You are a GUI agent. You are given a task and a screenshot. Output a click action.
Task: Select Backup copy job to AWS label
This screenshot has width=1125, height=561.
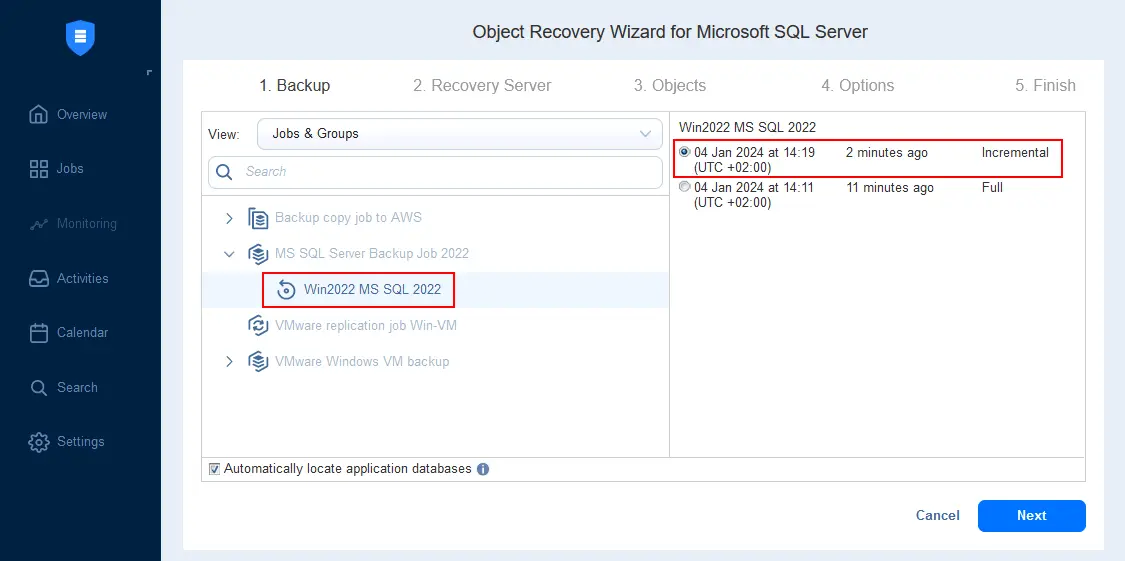pyautogui.click(x=348, y=218)
